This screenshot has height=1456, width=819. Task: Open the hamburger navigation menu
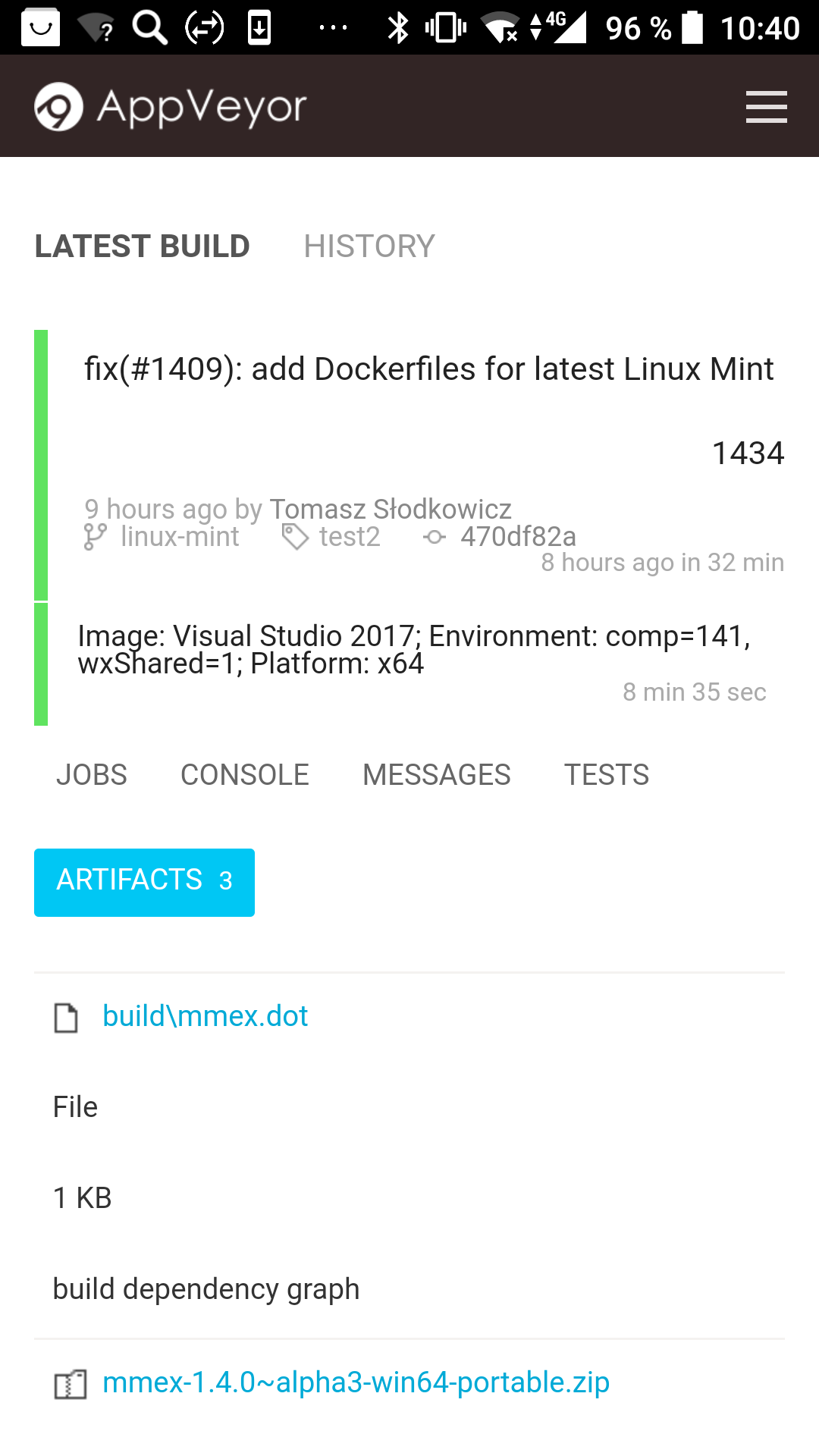pyautogui.click(x=766, y=106)
